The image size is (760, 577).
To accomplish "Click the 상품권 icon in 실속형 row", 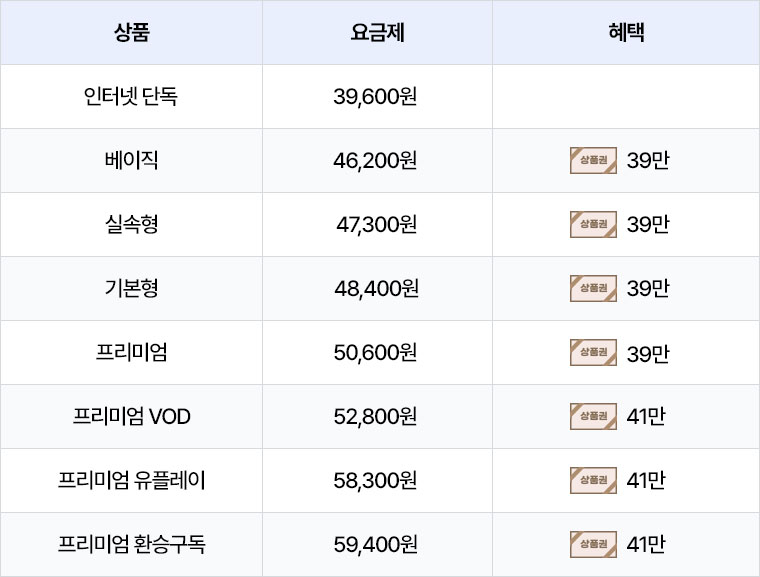I will (x=593, y=224).
